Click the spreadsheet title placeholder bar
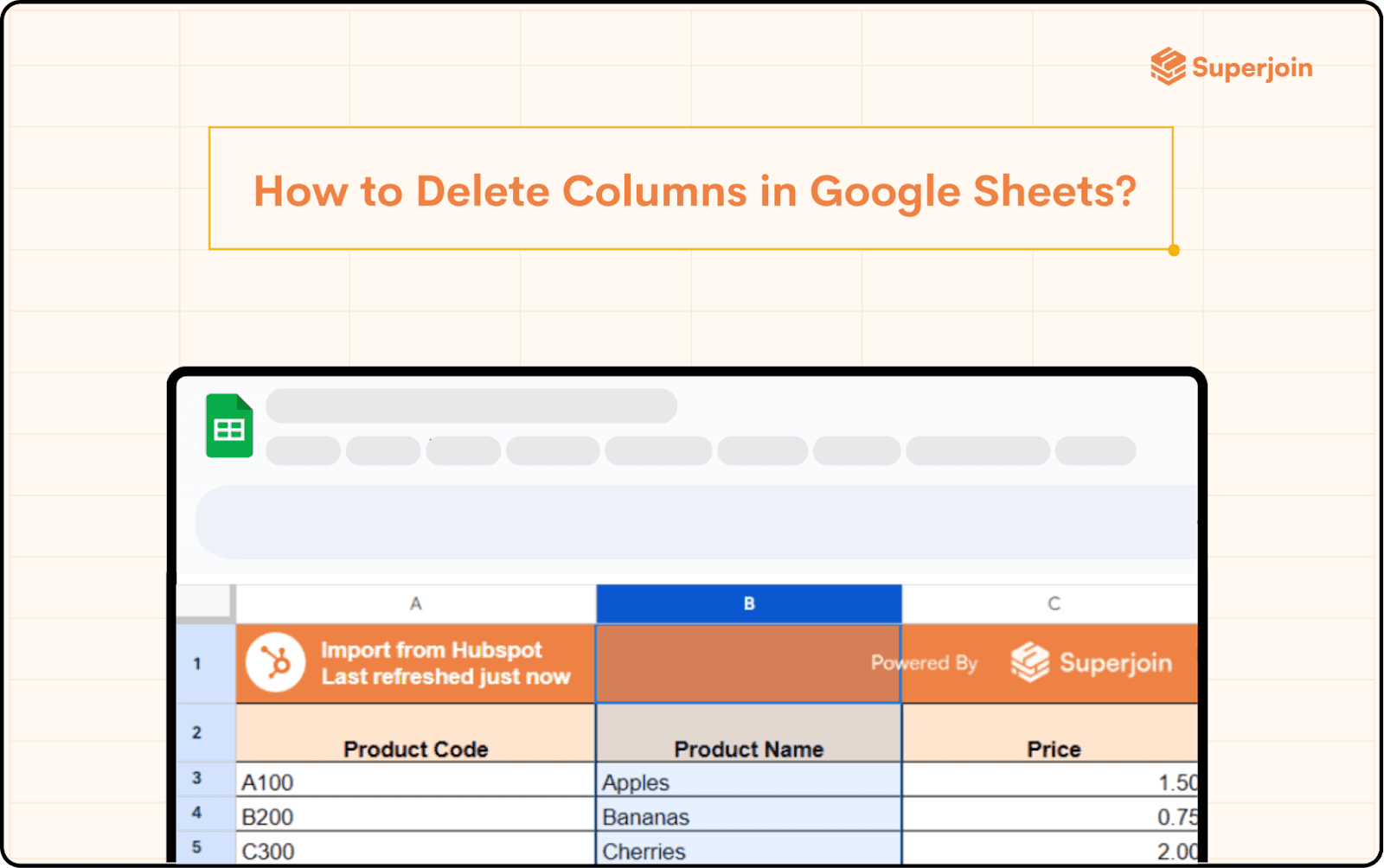This screenshot has width=1384, height=868. pyautogui.click(x=471, y=405)
